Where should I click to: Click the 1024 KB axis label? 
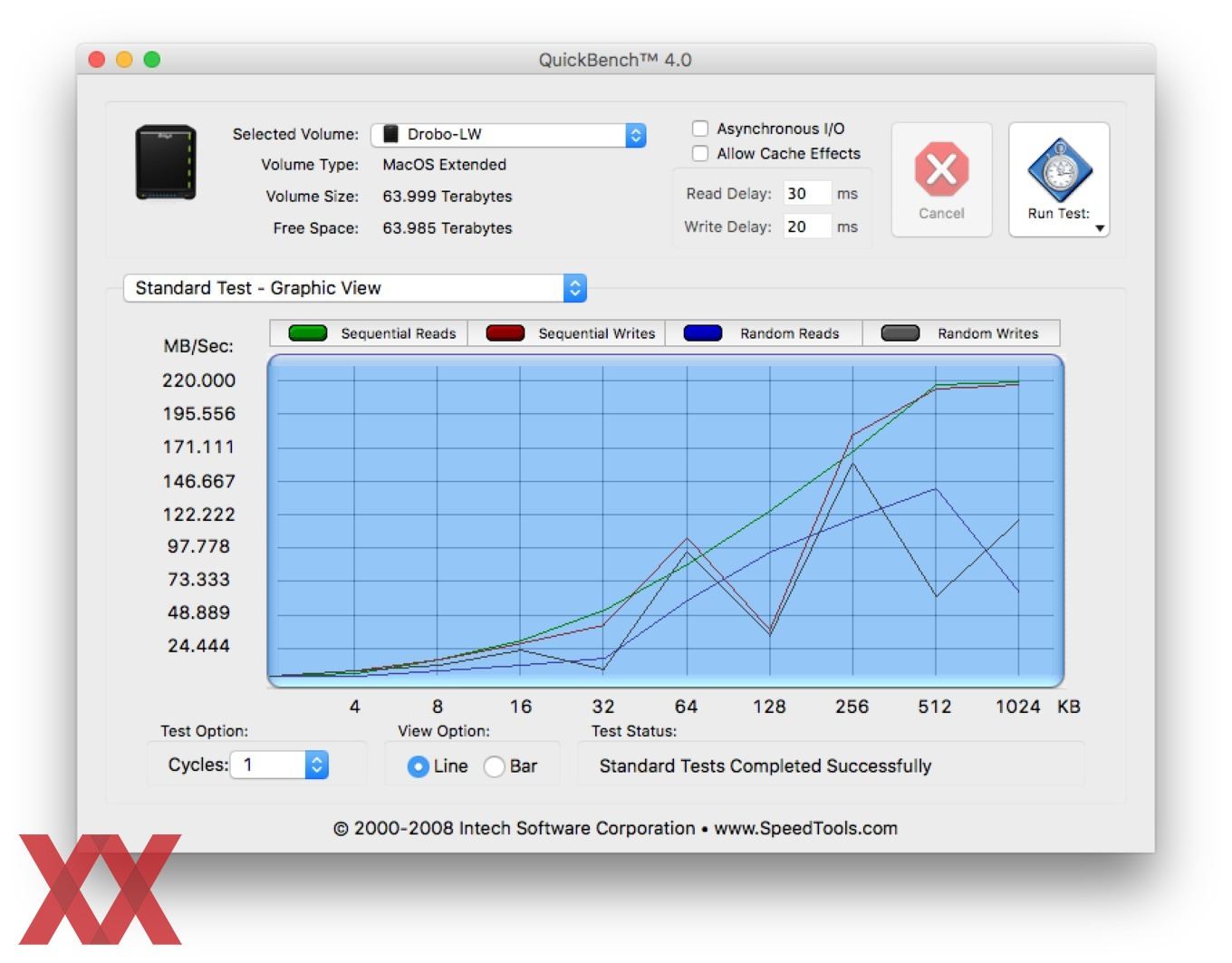[1017, 707]
